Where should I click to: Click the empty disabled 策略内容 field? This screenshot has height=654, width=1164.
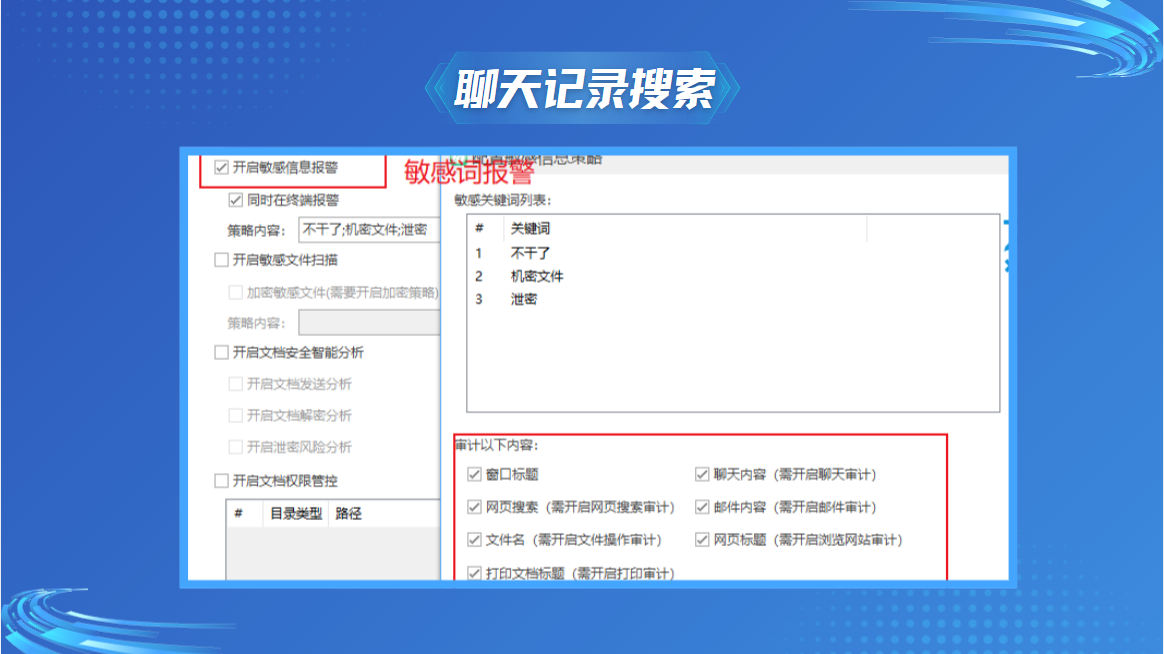369,323
